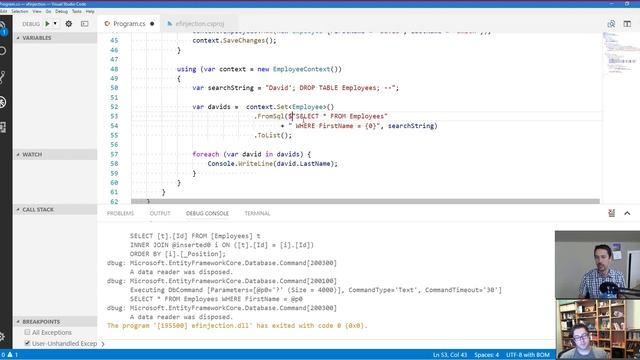Click the efinjection.csproj file icon
Image resolution: width=640 pixels, height=360 pixels.
tap(169, 24)
